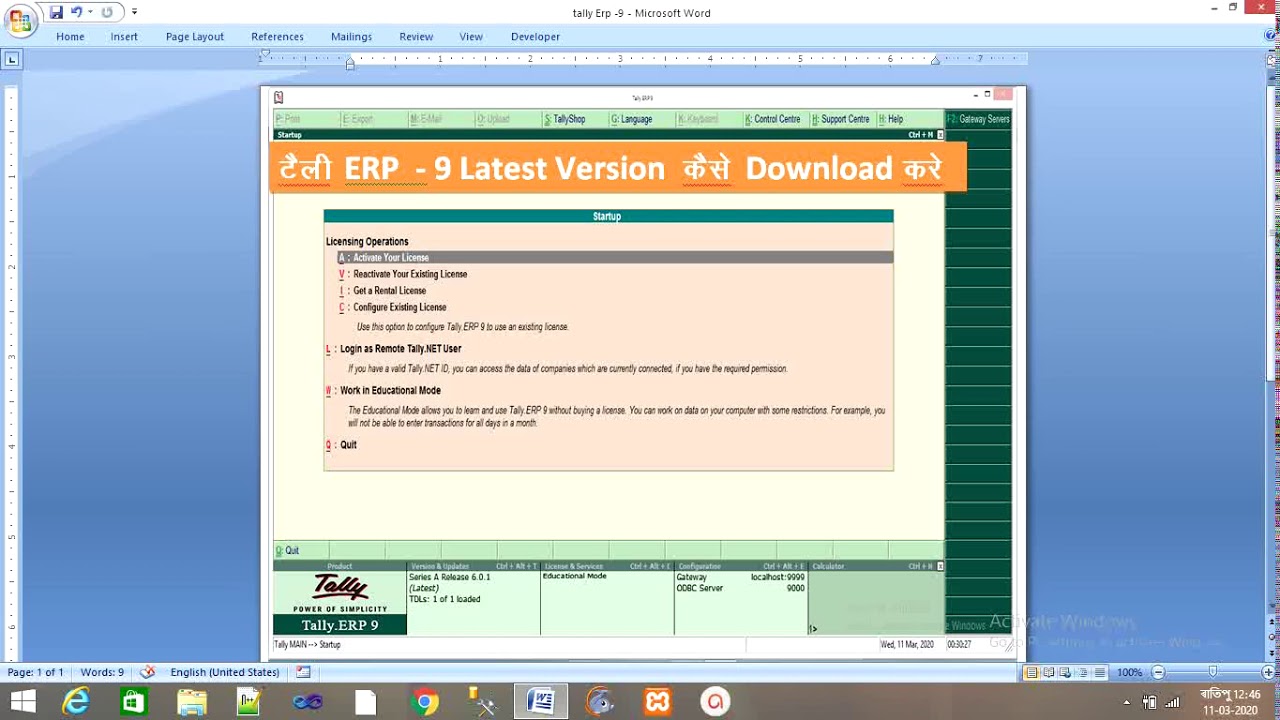Switch to Web Layout view
This screenshot has width=1280, height=720.
(1065, 672)
